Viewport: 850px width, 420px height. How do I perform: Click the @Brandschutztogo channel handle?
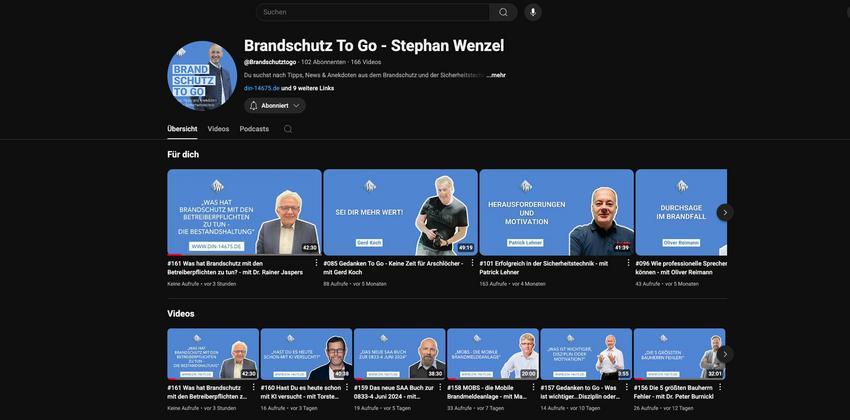click(270, 62)
